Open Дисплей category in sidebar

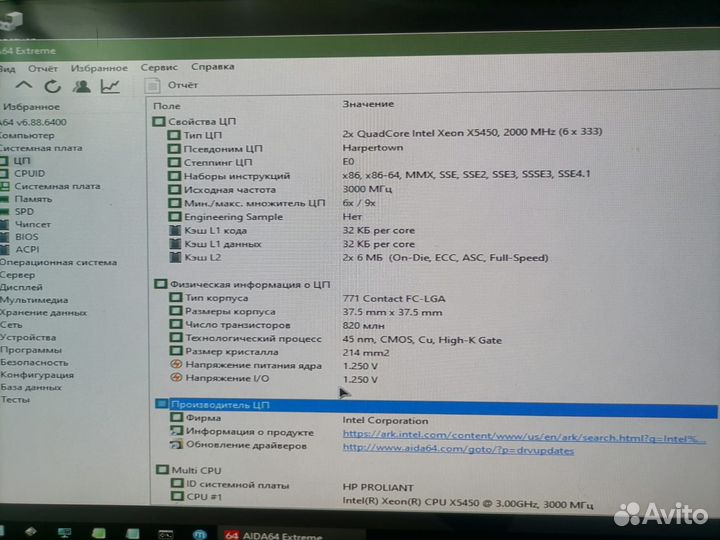21,287
